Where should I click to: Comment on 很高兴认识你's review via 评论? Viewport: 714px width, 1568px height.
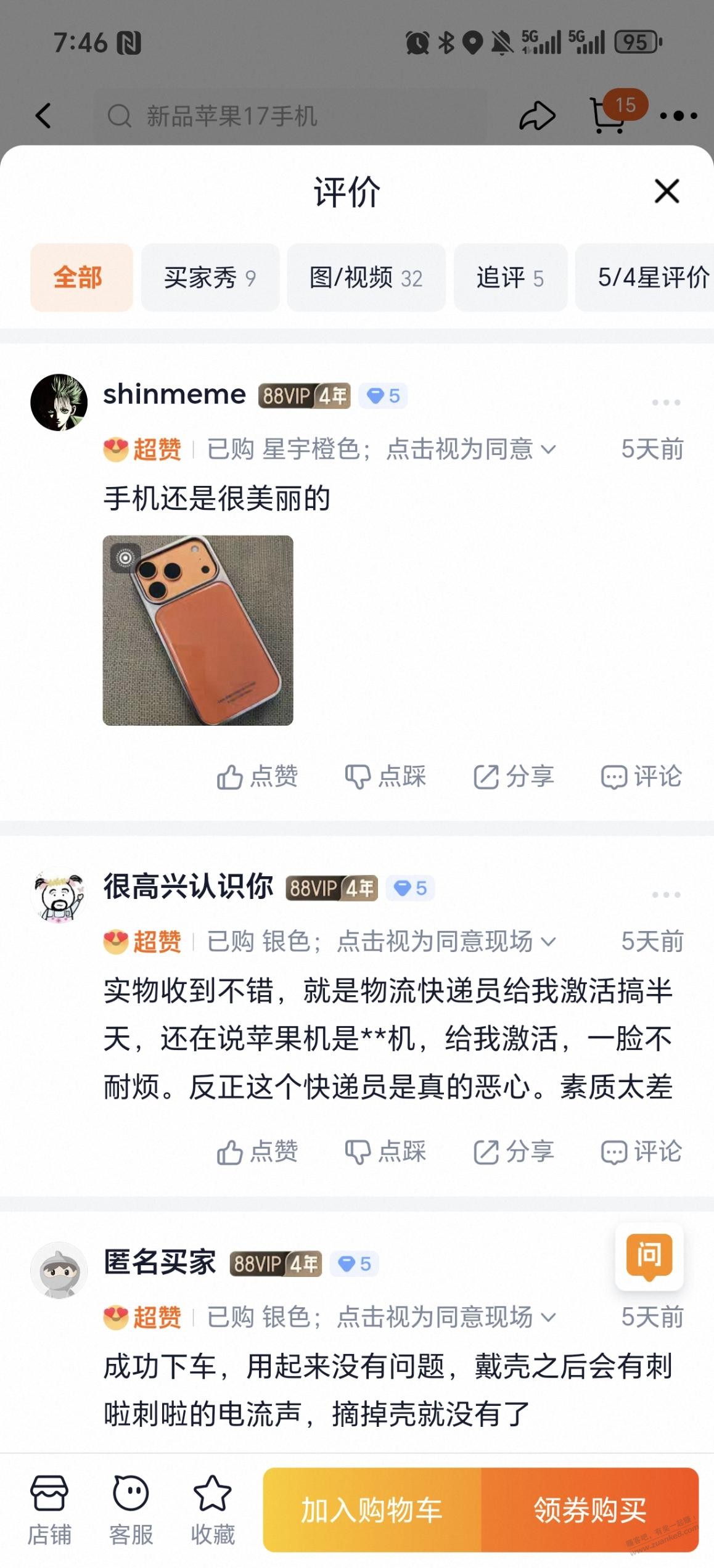pos(641,1152)
